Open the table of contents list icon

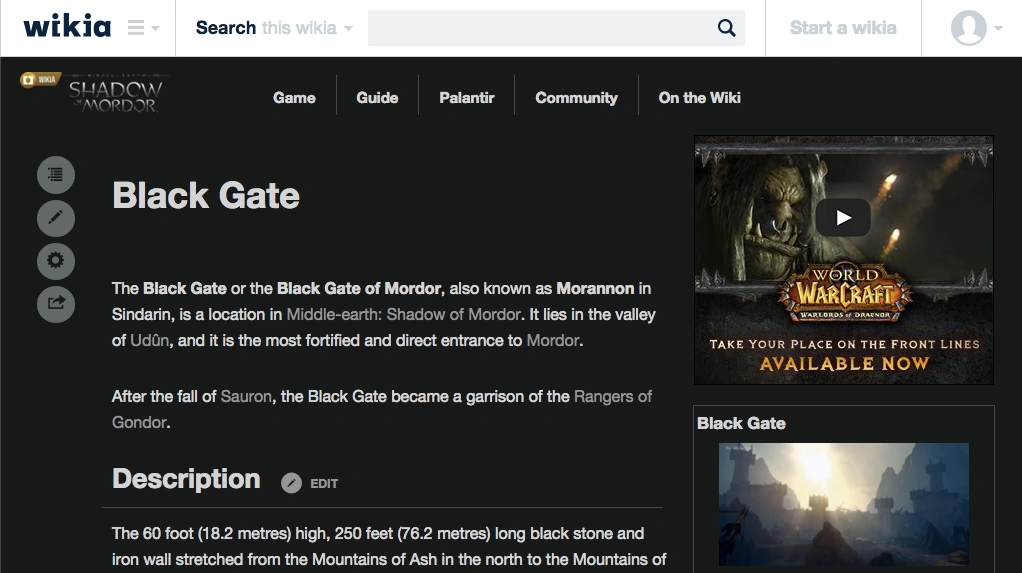(x=56, y=175)
